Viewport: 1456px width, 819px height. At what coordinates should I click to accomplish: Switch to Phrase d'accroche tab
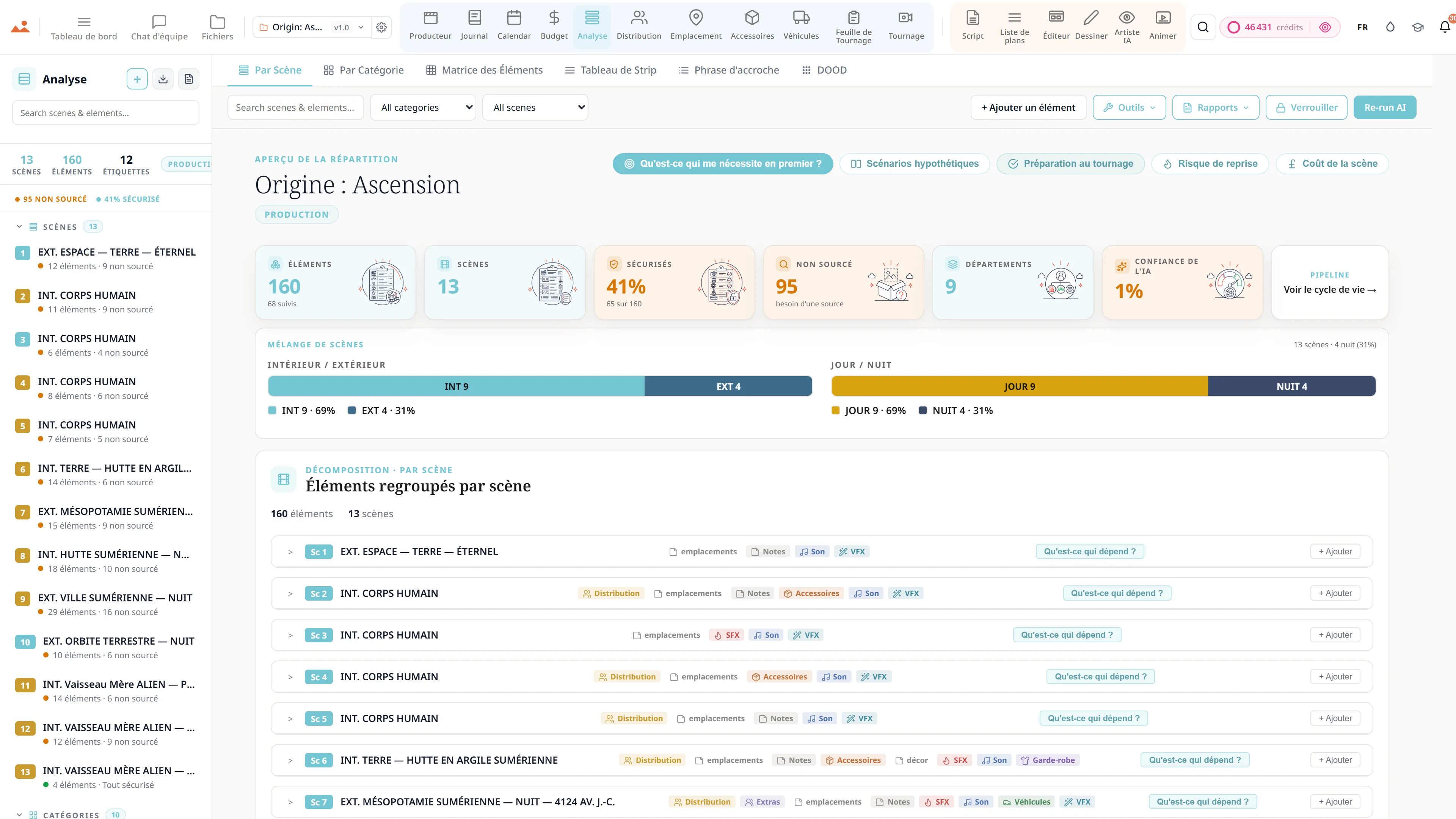click(x=728, y=70)
